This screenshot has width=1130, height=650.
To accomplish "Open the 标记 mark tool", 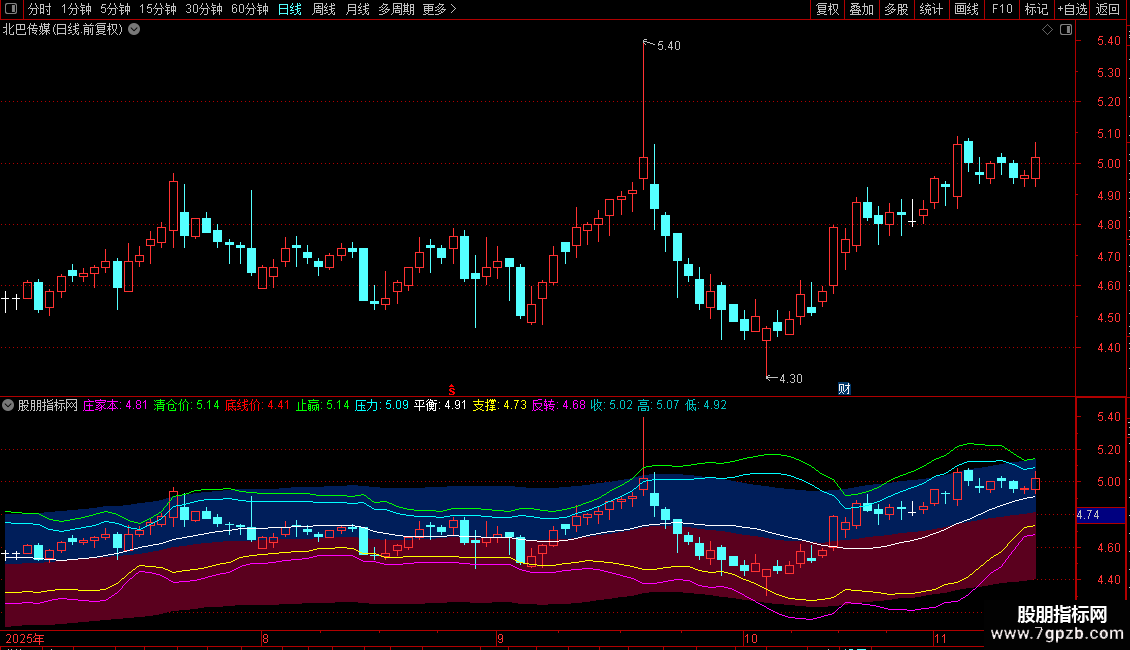I will 1036,10.
